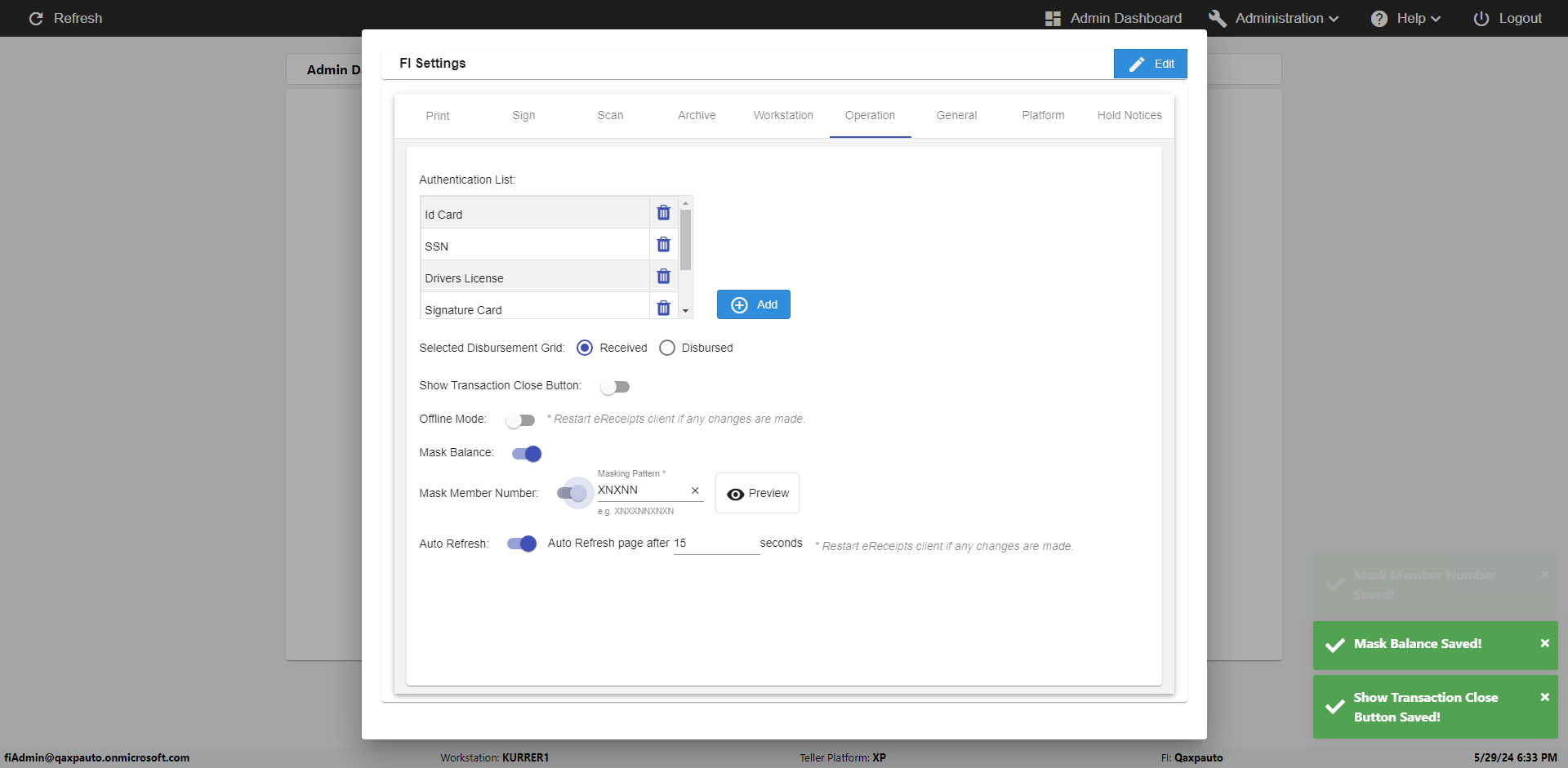Delete Id Card from authentication list
This screenshot has width=1568, height=768.
tap(663, 213)
